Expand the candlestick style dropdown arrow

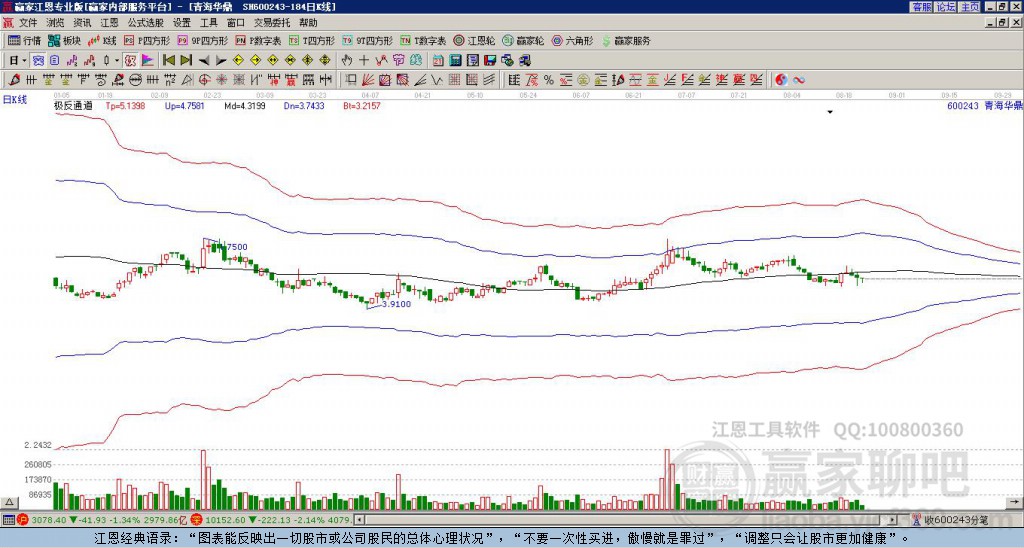(116, 61)
